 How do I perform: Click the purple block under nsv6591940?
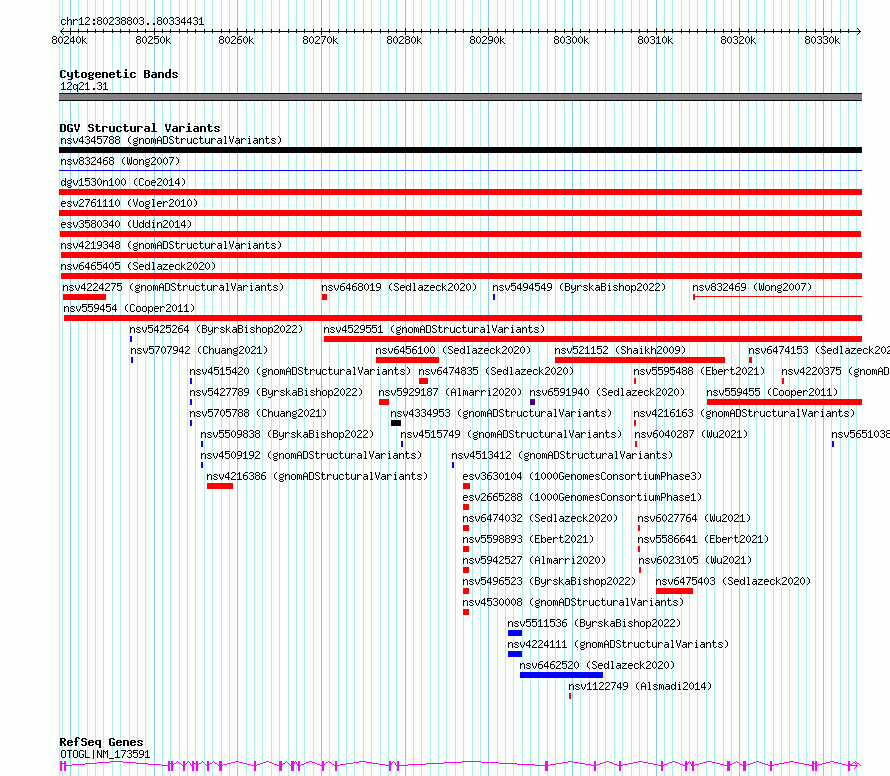click(532, 402)
